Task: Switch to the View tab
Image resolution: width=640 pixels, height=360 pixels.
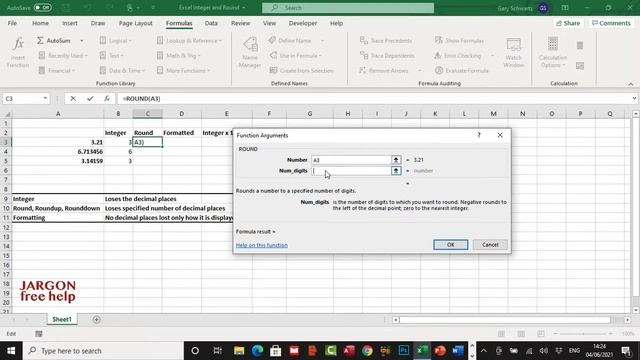Action: coord(269,23)
